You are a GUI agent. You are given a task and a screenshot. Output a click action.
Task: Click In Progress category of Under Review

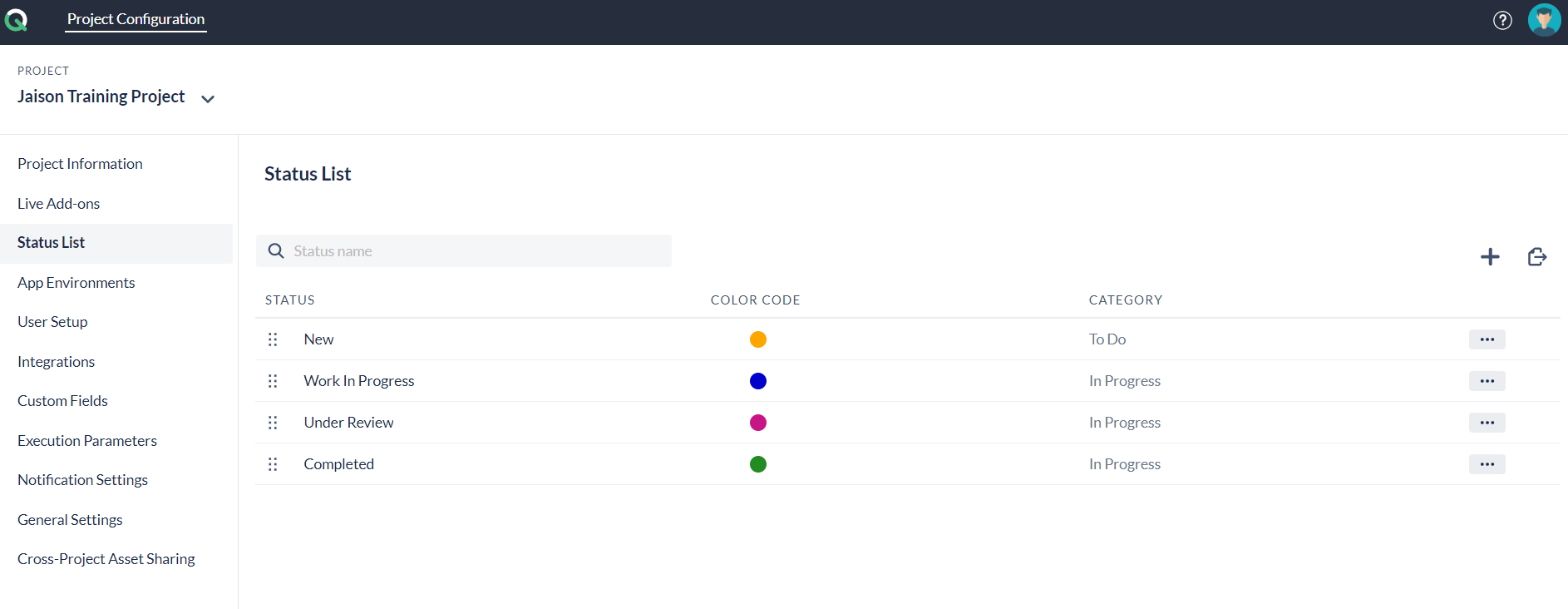(1125, 423)
